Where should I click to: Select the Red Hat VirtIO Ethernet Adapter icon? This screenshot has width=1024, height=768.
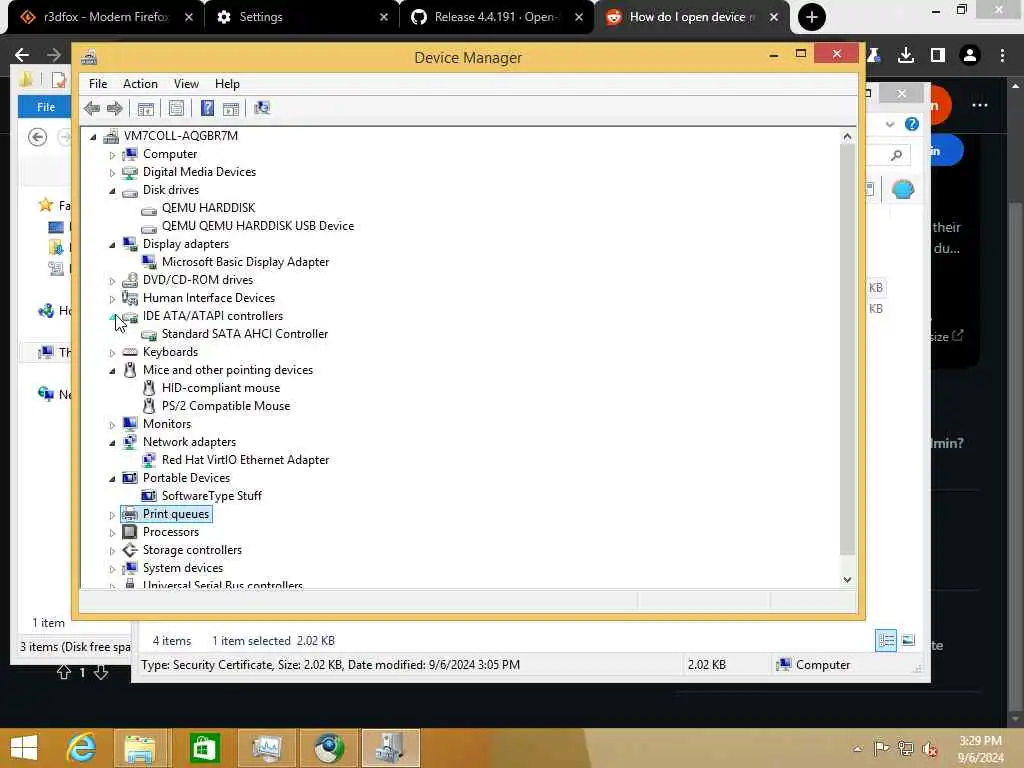tap(149, 460)
